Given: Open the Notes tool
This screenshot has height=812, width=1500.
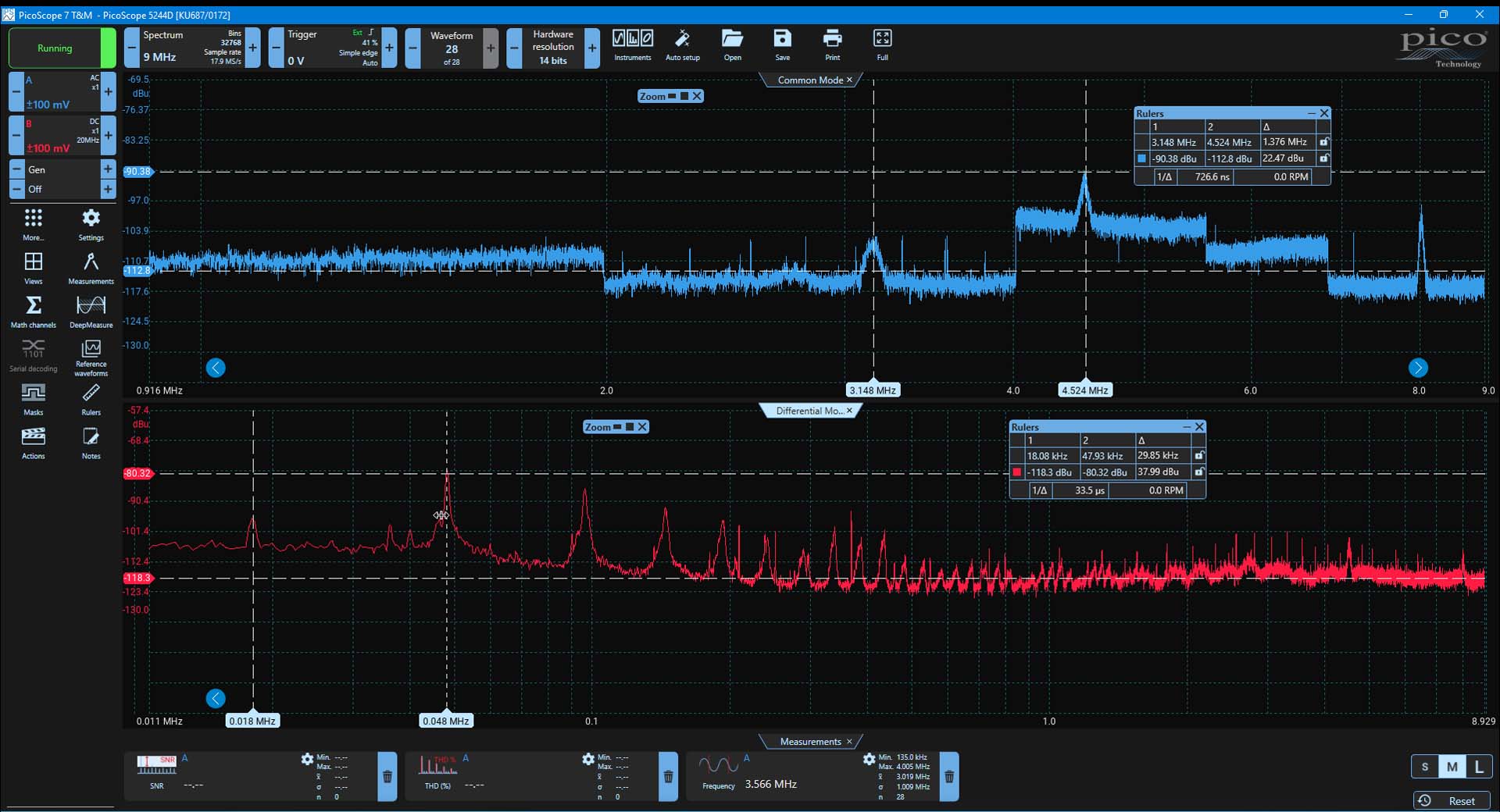Looking at the screenshot, I should pyautogui.click(x=91, y=443).
